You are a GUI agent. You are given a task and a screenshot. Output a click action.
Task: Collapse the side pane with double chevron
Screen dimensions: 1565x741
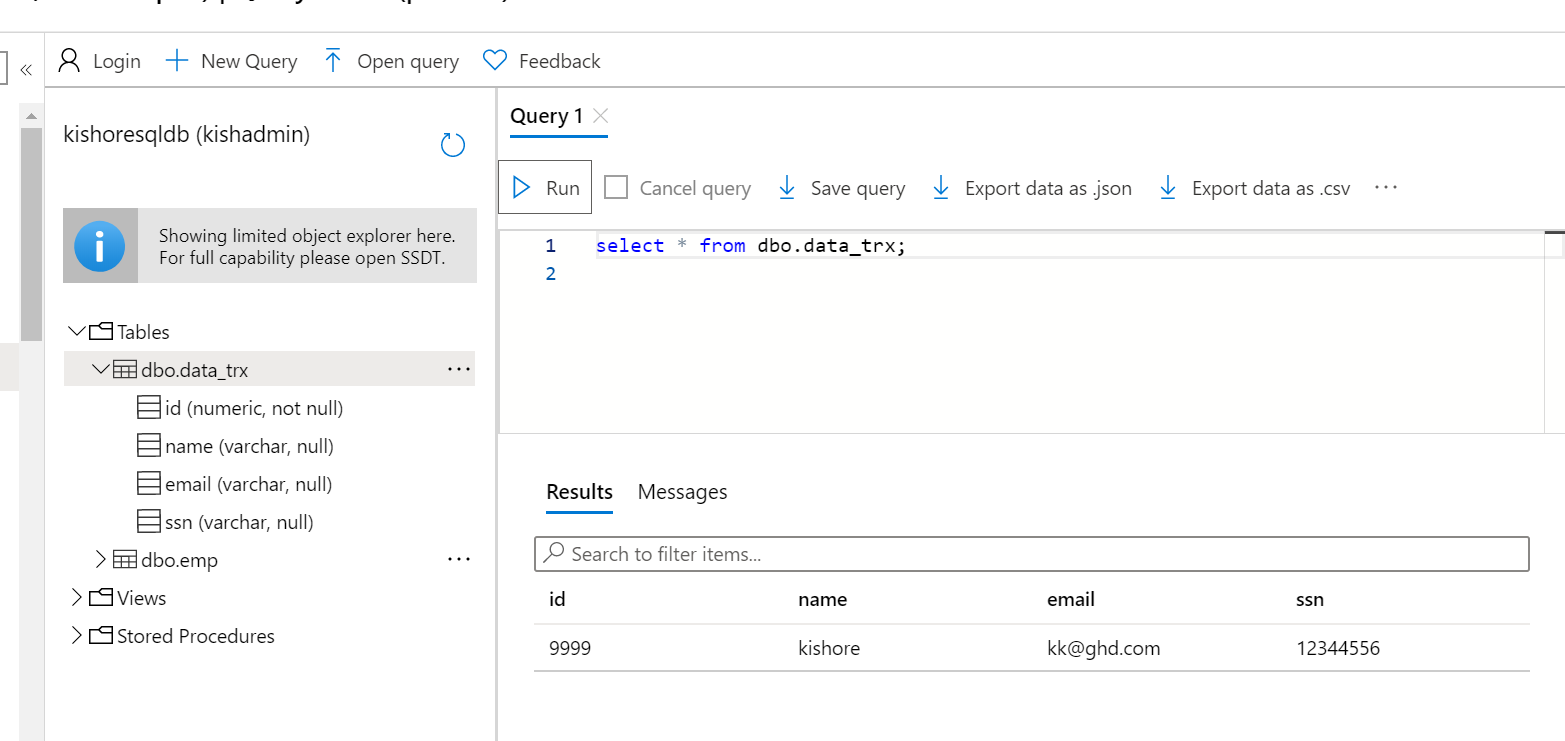coord(26,69)
